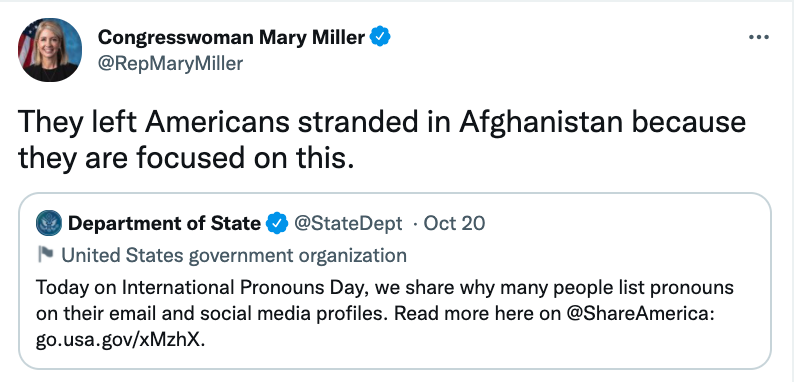Click the line "they are focused on this."
The width and height of the screenshot is (794, 382).
(185, 159)
